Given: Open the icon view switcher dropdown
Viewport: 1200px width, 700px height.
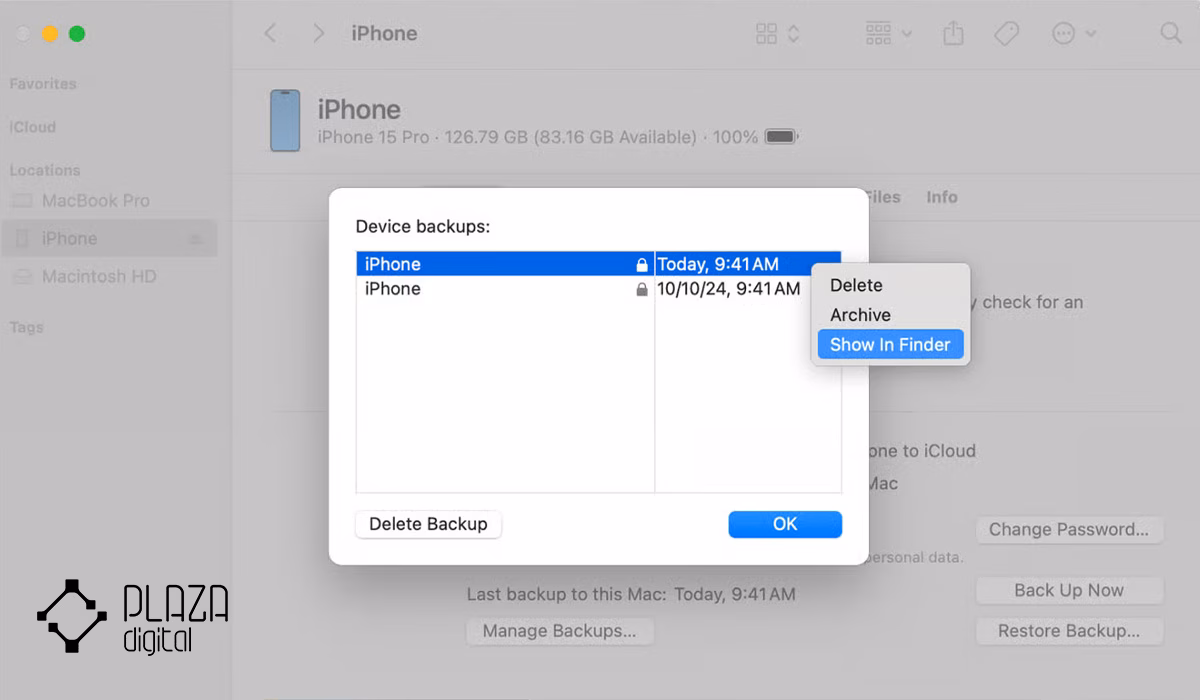Looking at the screenshot, I should pyautogui.click(x=778, y=33).
